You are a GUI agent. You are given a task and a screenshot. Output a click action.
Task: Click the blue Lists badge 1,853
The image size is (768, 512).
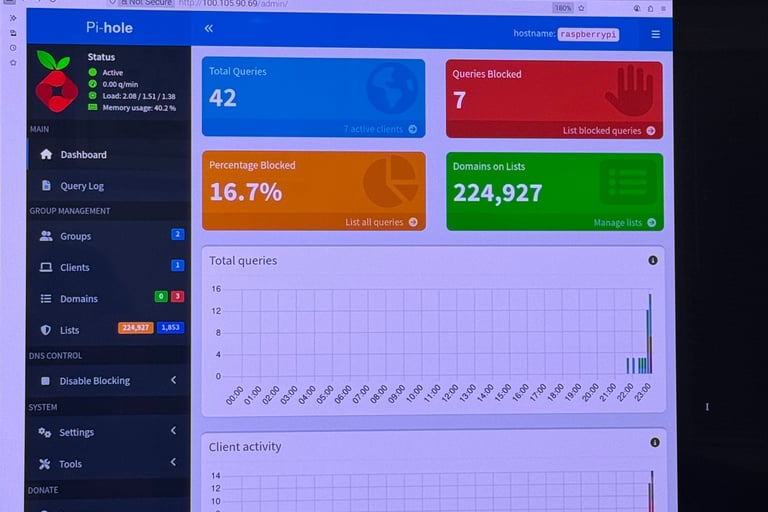170,327
